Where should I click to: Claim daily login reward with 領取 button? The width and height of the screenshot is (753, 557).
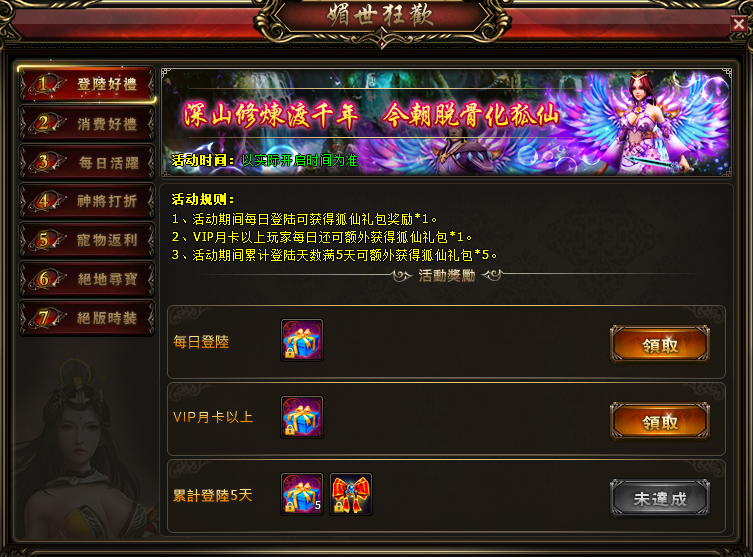pyautogui.click(x=660, y=344)
